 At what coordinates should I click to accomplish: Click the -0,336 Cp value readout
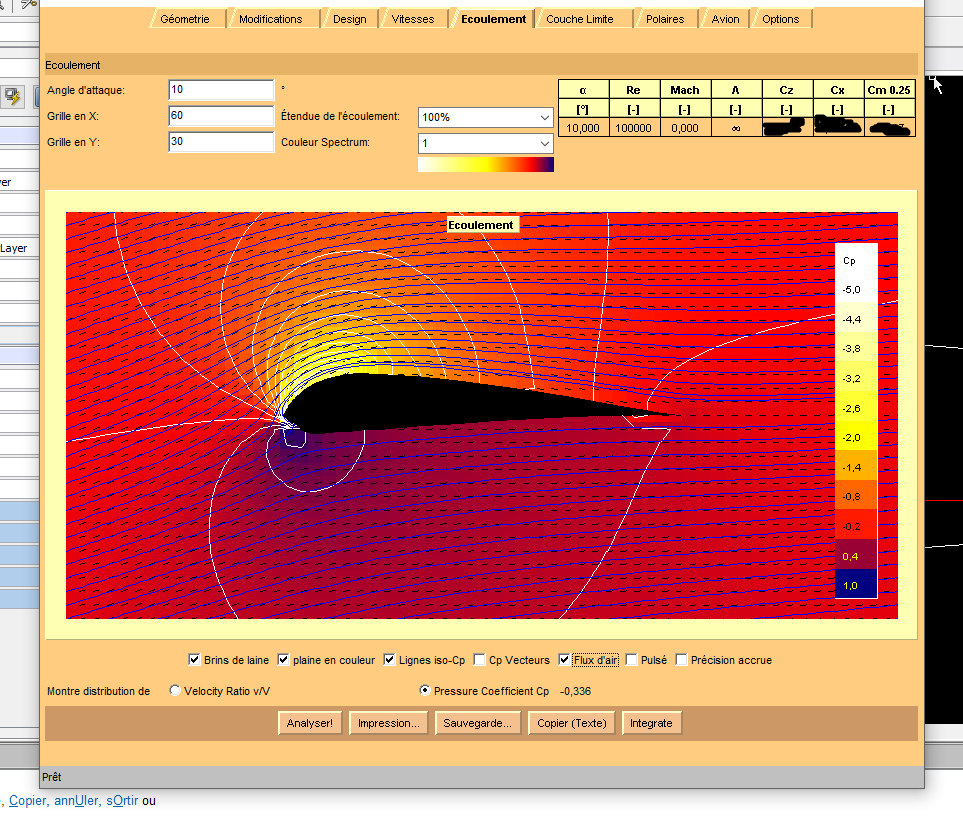click(x=575, y=691)
